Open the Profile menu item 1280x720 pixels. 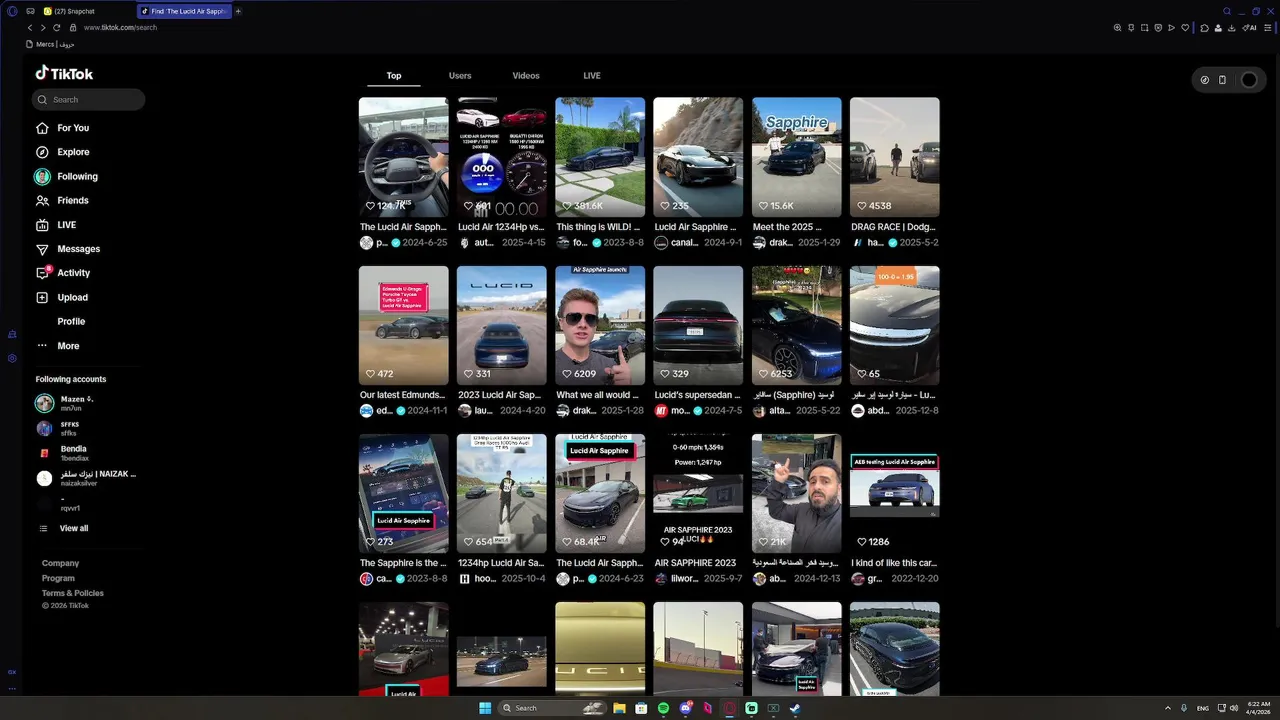click(71, 322)
